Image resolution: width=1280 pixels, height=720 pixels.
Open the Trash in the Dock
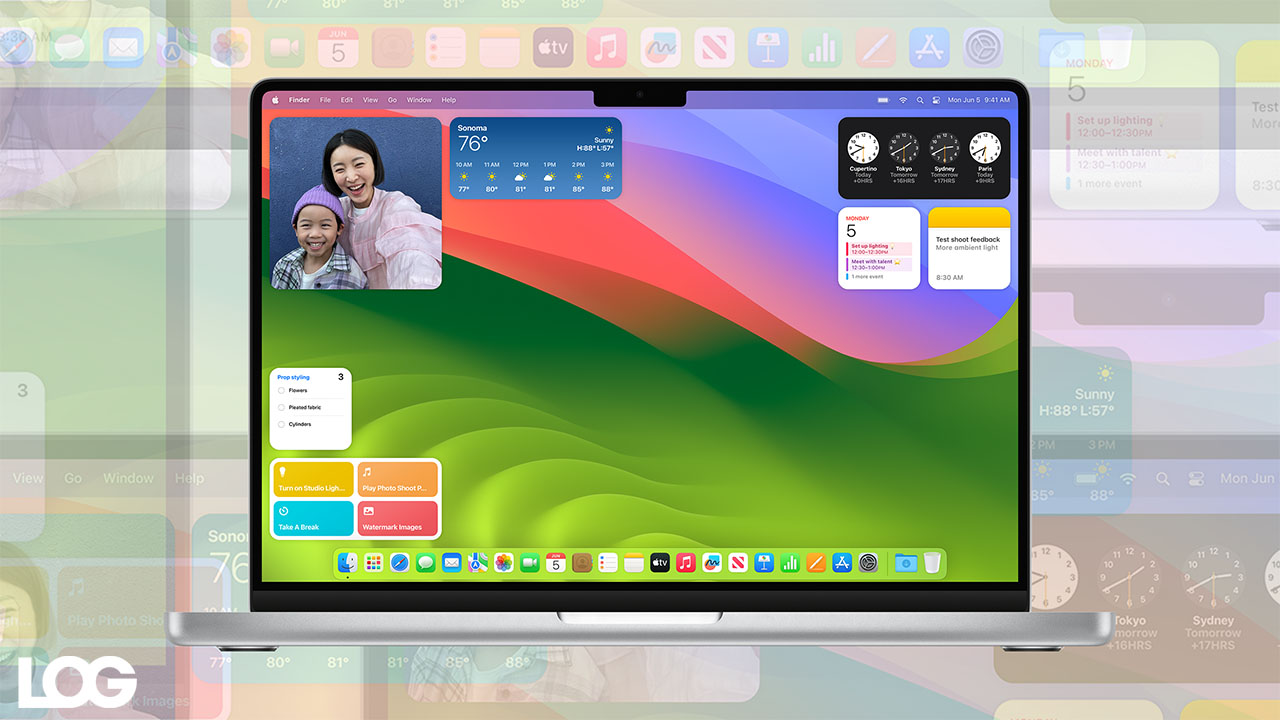931,563
